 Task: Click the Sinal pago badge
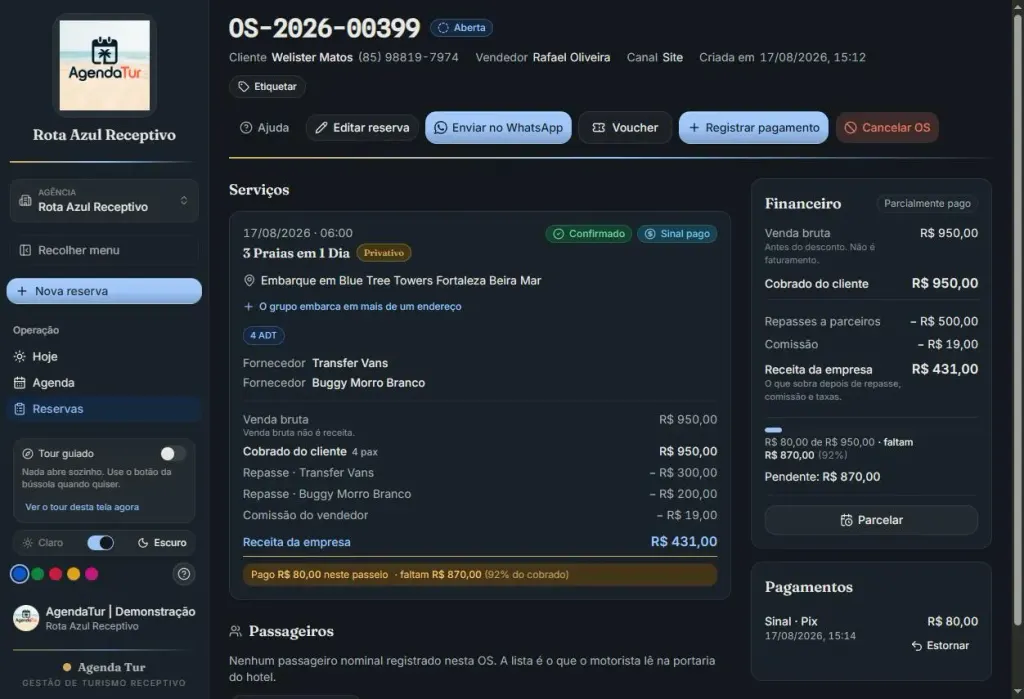[x=677, y=234]
